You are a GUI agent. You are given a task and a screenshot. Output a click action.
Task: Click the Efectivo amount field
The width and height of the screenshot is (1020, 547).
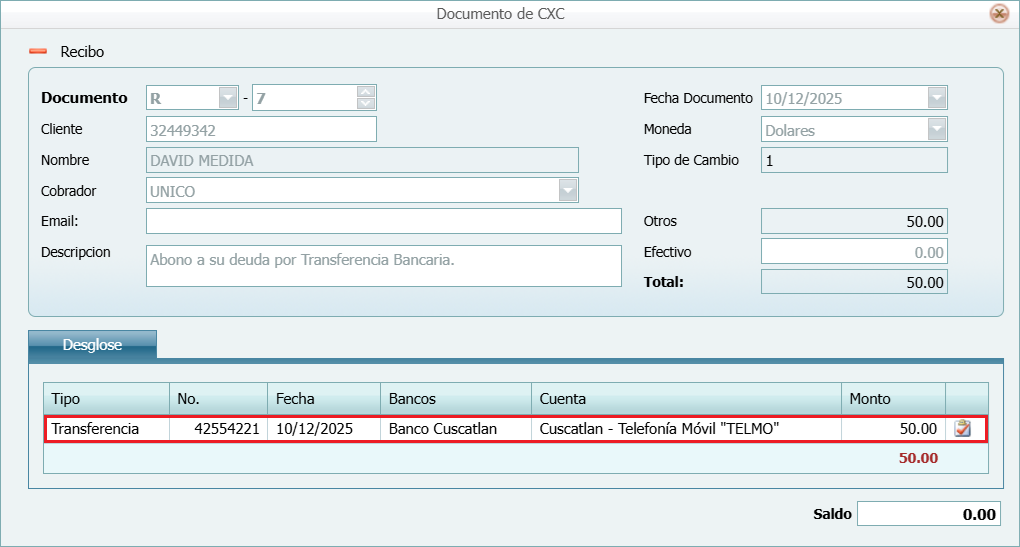853,252
